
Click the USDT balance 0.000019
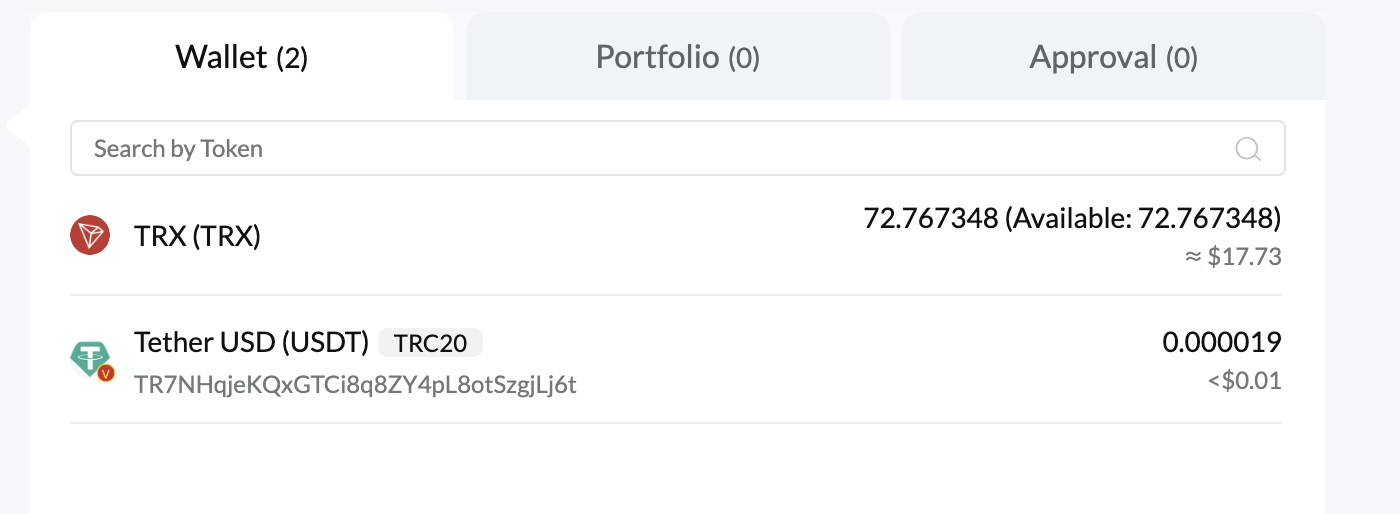pos(1221,343)
